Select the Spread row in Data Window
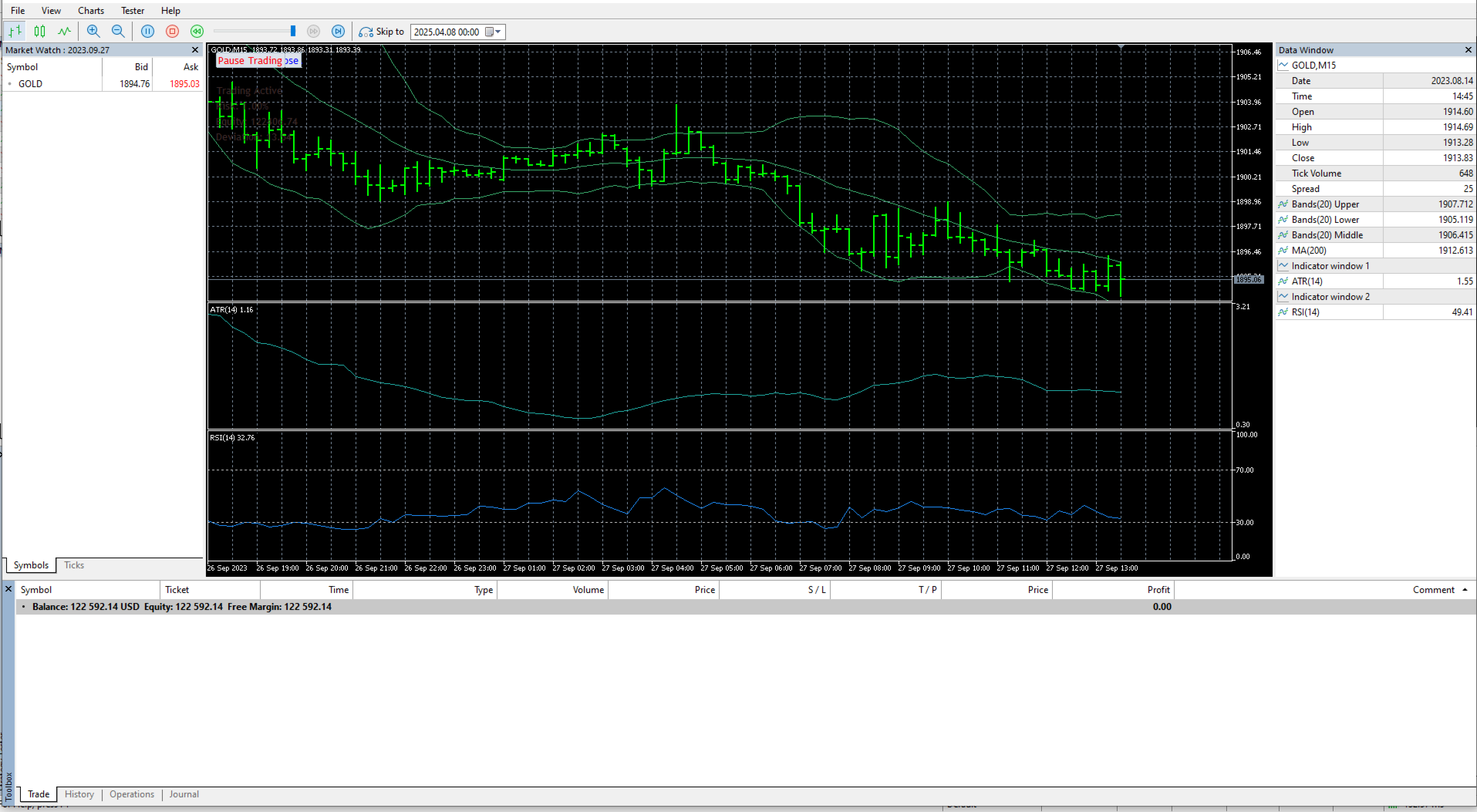Viewport: 1477px width, 812px height. pos(1376,189)
